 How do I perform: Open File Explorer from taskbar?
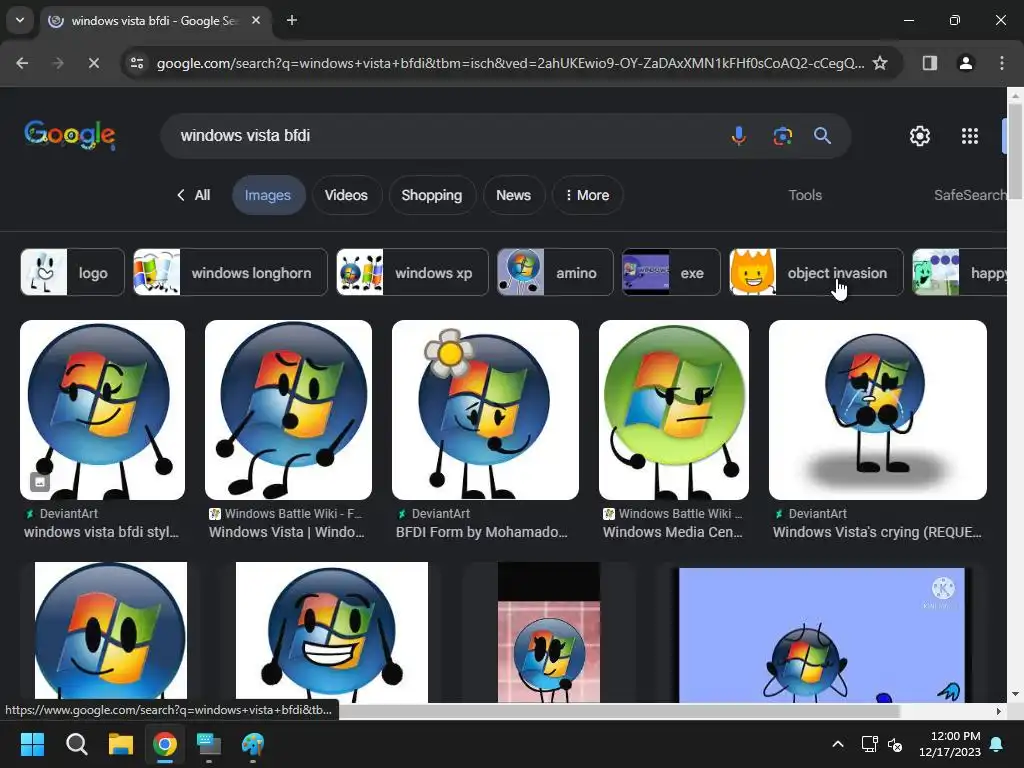[121, 744]
